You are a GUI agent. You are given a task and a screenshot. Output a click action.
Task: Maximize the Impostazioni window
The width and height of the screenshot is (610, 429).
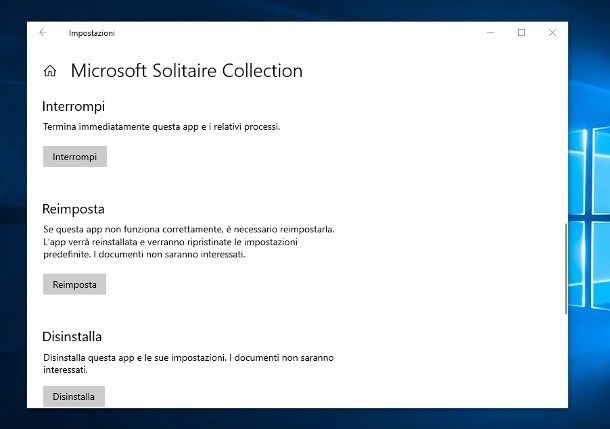coord(521,33)
